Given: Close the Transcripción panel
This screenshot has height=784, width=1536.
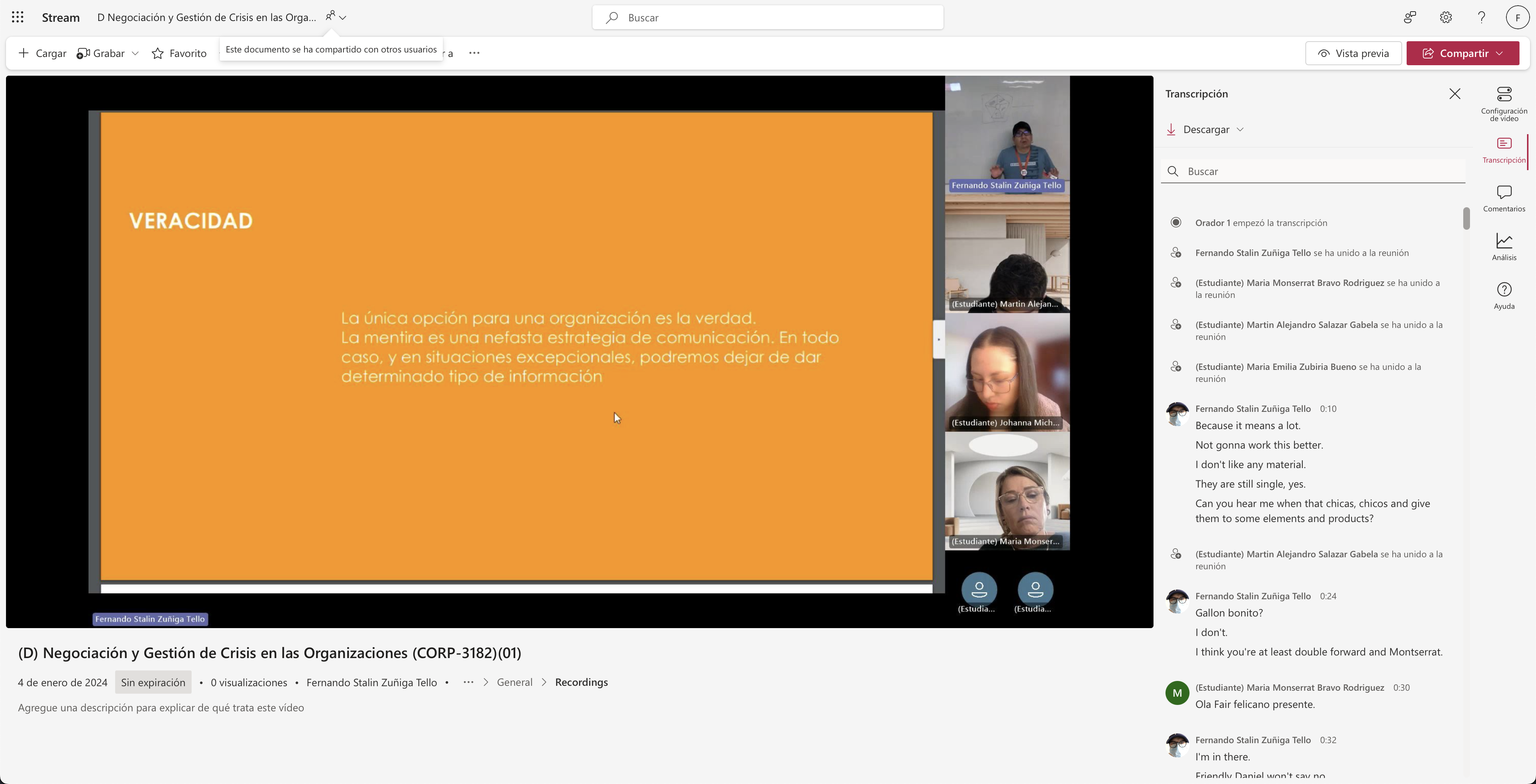Looking at the screenshot, I should click(1455, 94).
